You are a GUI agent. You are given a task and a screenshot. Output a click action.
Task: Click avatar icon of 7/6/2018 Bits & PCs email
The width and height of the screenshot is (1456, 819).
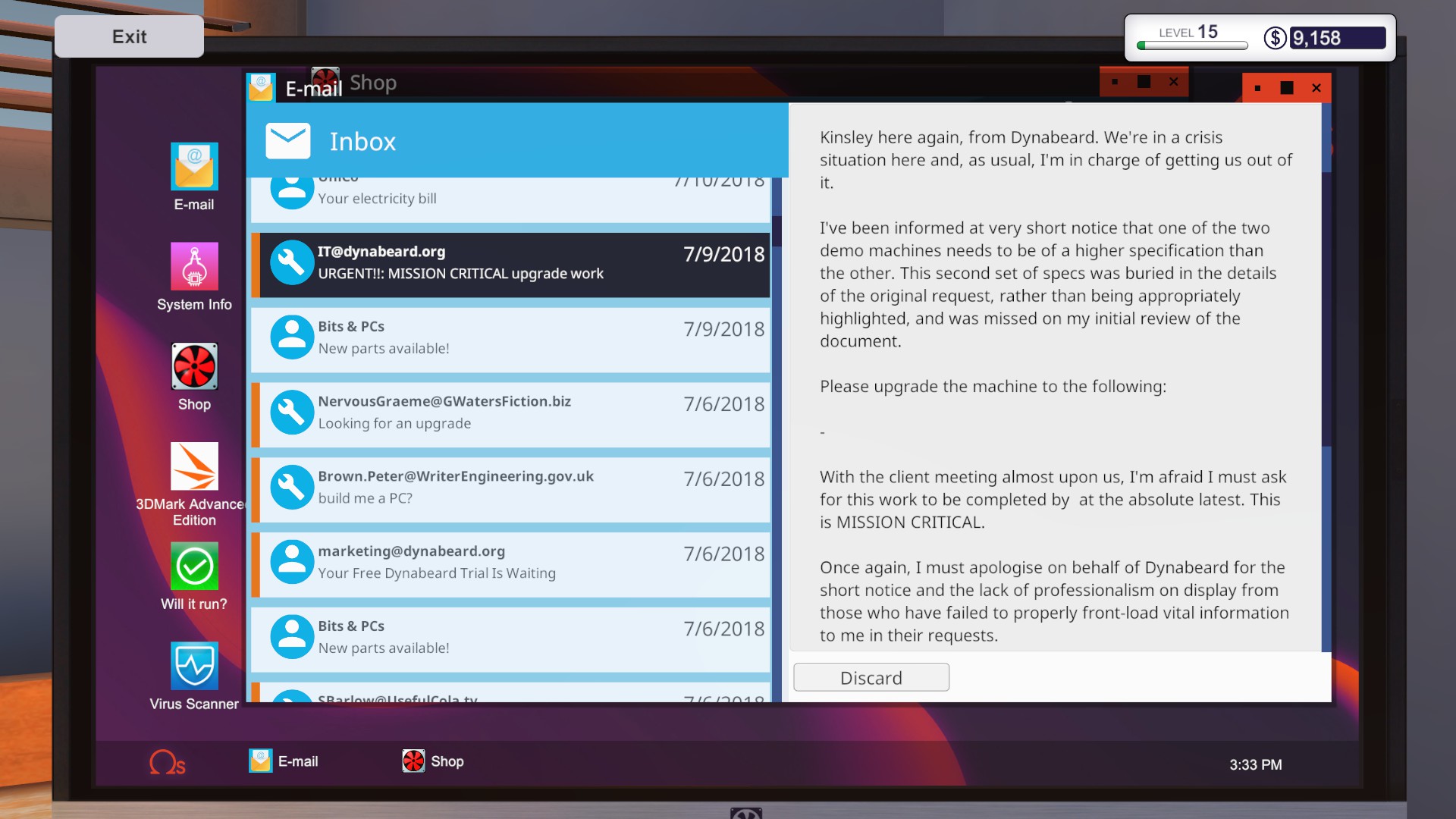292,637
